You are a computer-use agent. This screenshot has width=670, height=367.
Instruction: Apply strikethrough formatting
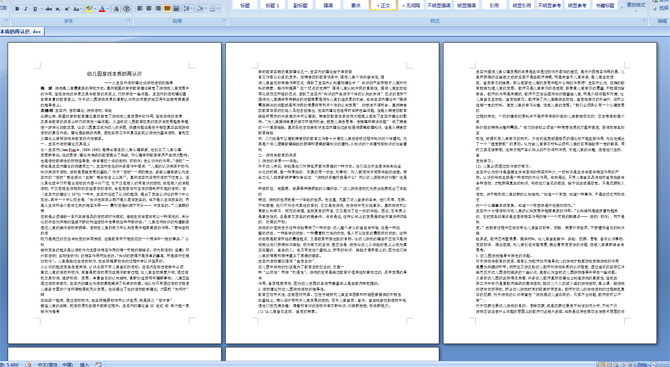tap(49, 9)
